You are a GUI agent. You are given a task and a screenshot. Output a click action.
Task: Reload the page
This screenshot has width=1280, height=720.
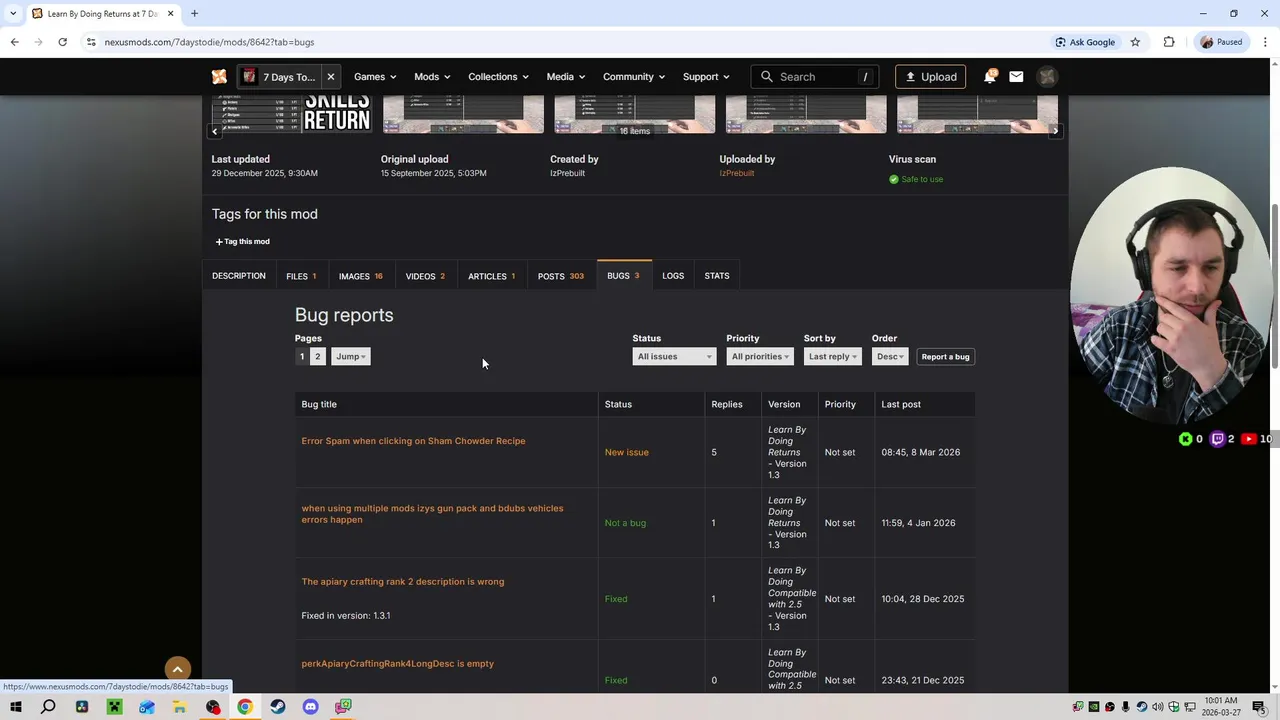62,42
